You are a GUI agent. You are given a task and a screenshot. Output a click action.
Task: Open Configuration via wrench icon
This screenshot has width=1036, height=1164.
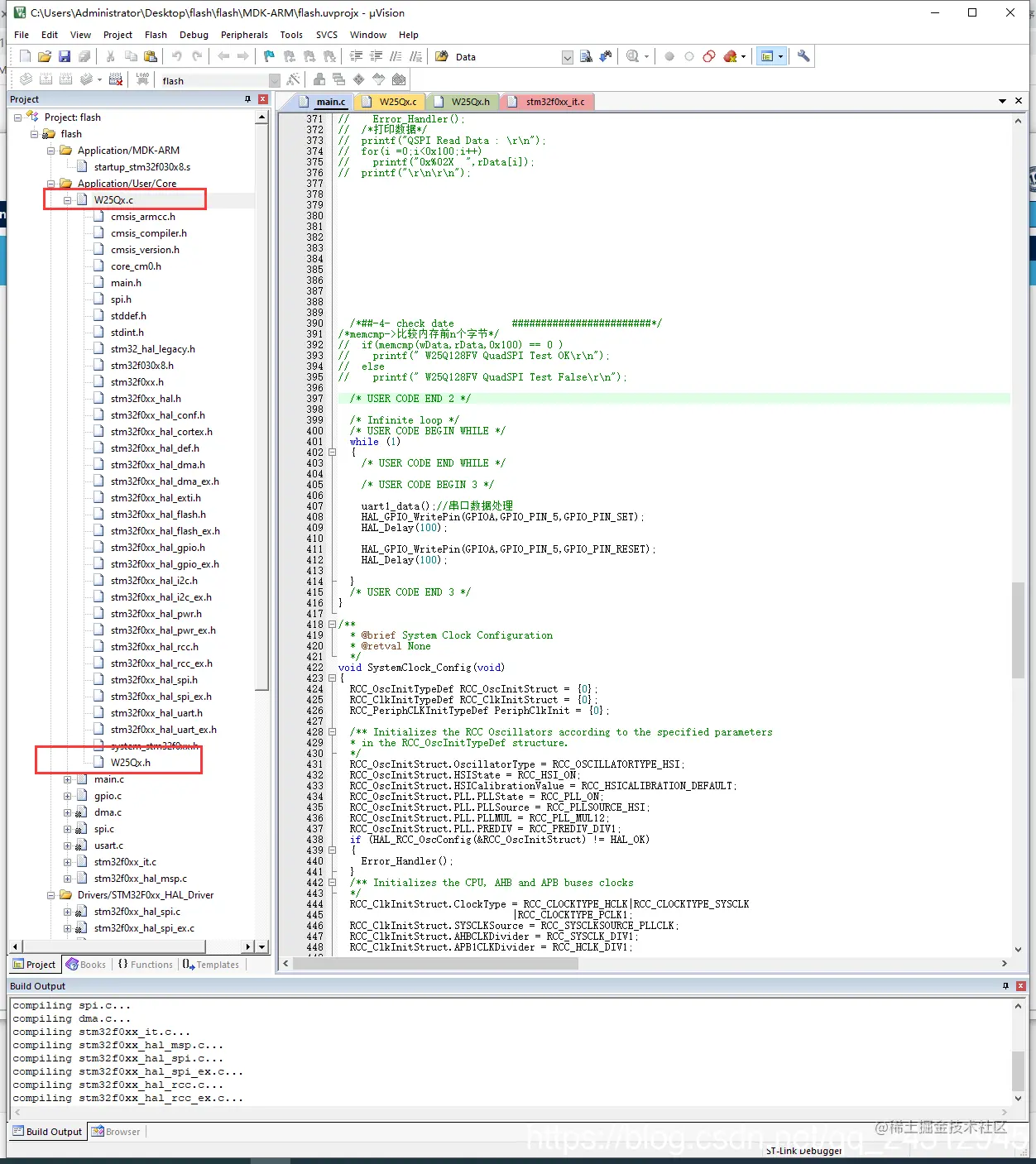pos(803,56)
